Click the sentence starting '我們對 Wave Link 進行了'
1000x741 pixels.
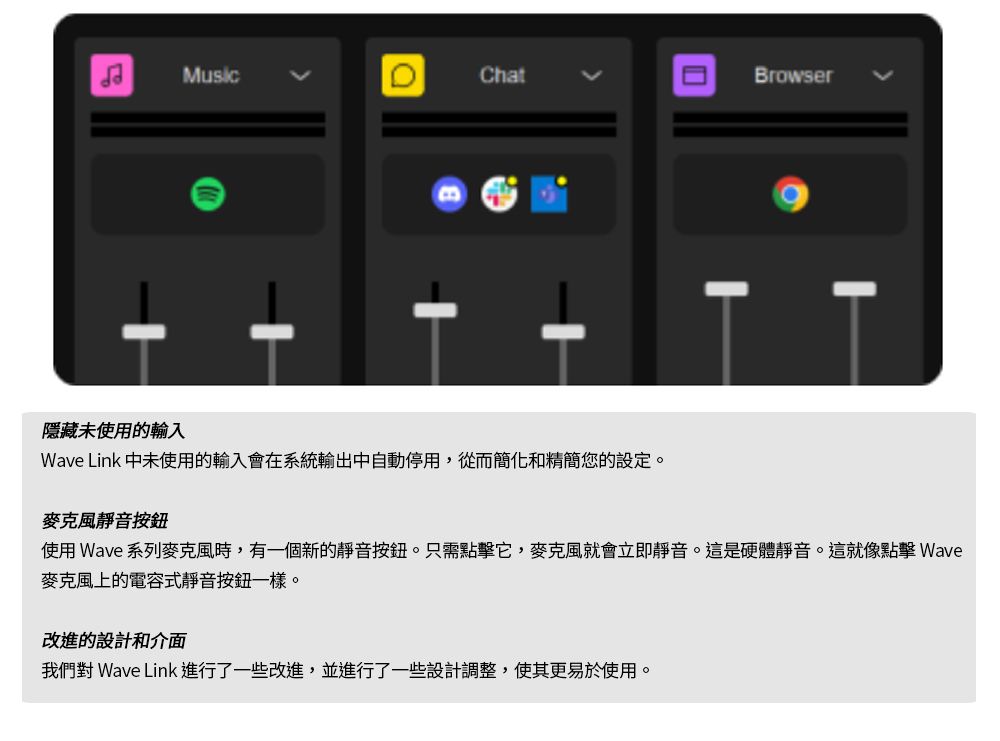pos(346,670)
